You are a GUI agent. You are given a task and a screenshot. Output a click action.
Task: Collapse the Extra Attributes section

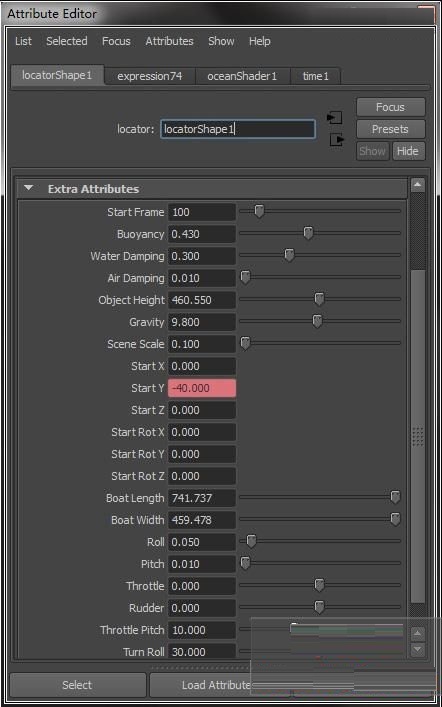[x=28, y=188]
